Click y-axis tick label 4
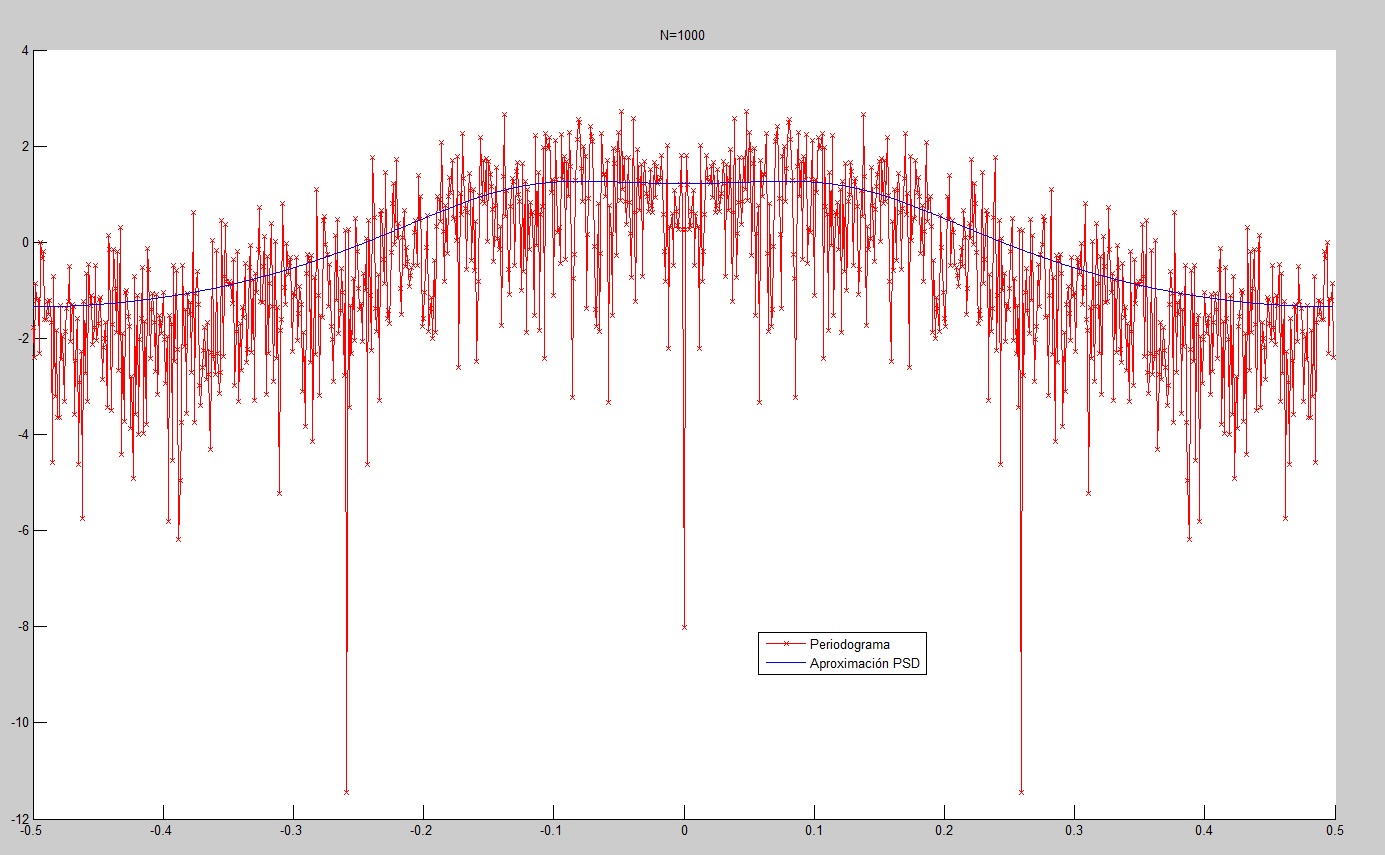The image size is (1385, 855). click(24, 50)
